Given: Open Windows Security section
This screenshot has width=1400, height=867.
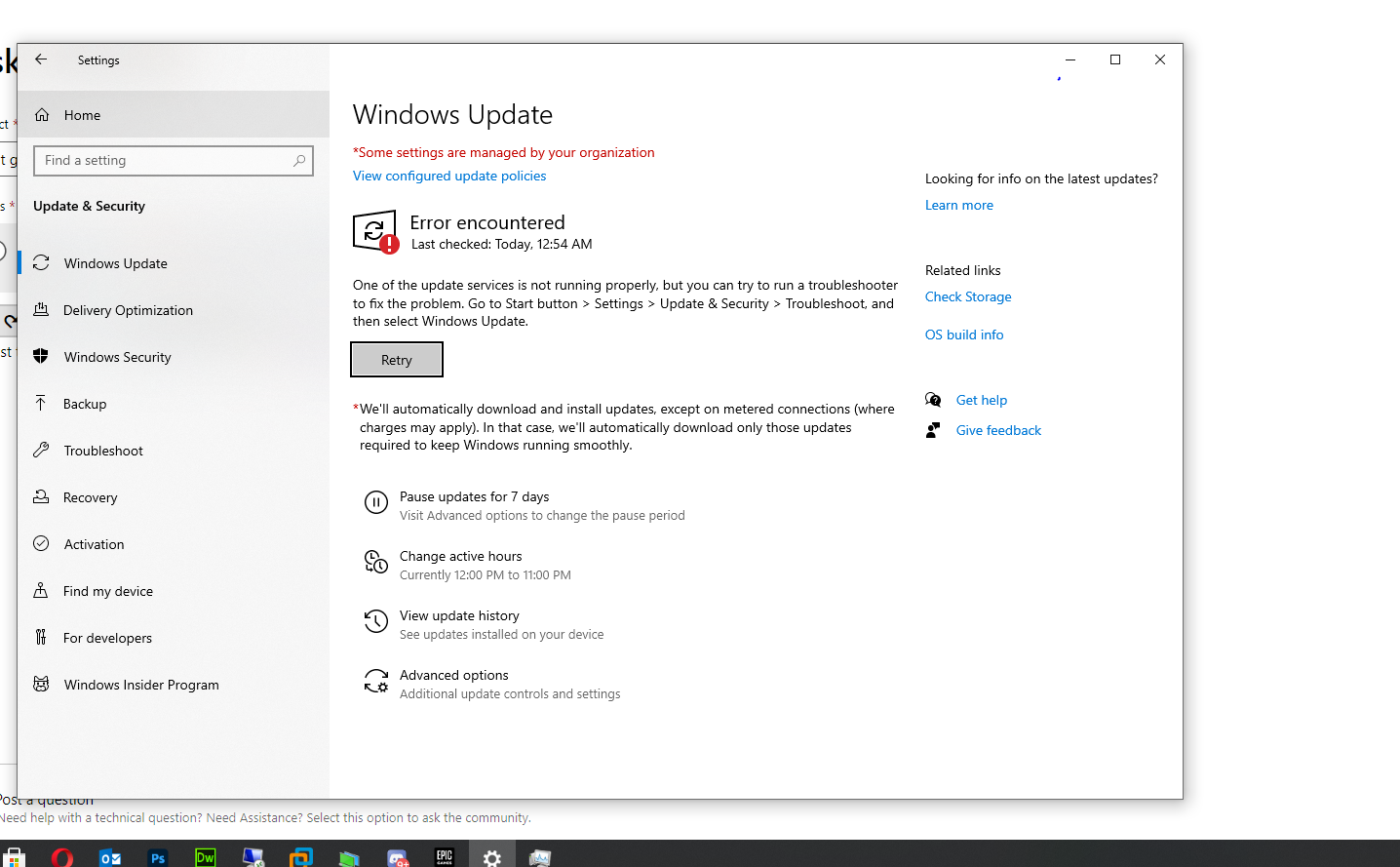Looking at the screenshot, I should [174, 357].
